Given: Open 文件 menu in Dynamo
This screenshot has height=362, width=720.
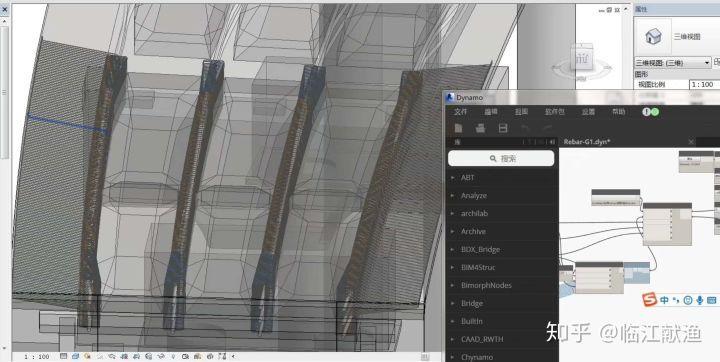Looking at the screenshot, I should tap(461, 112).
